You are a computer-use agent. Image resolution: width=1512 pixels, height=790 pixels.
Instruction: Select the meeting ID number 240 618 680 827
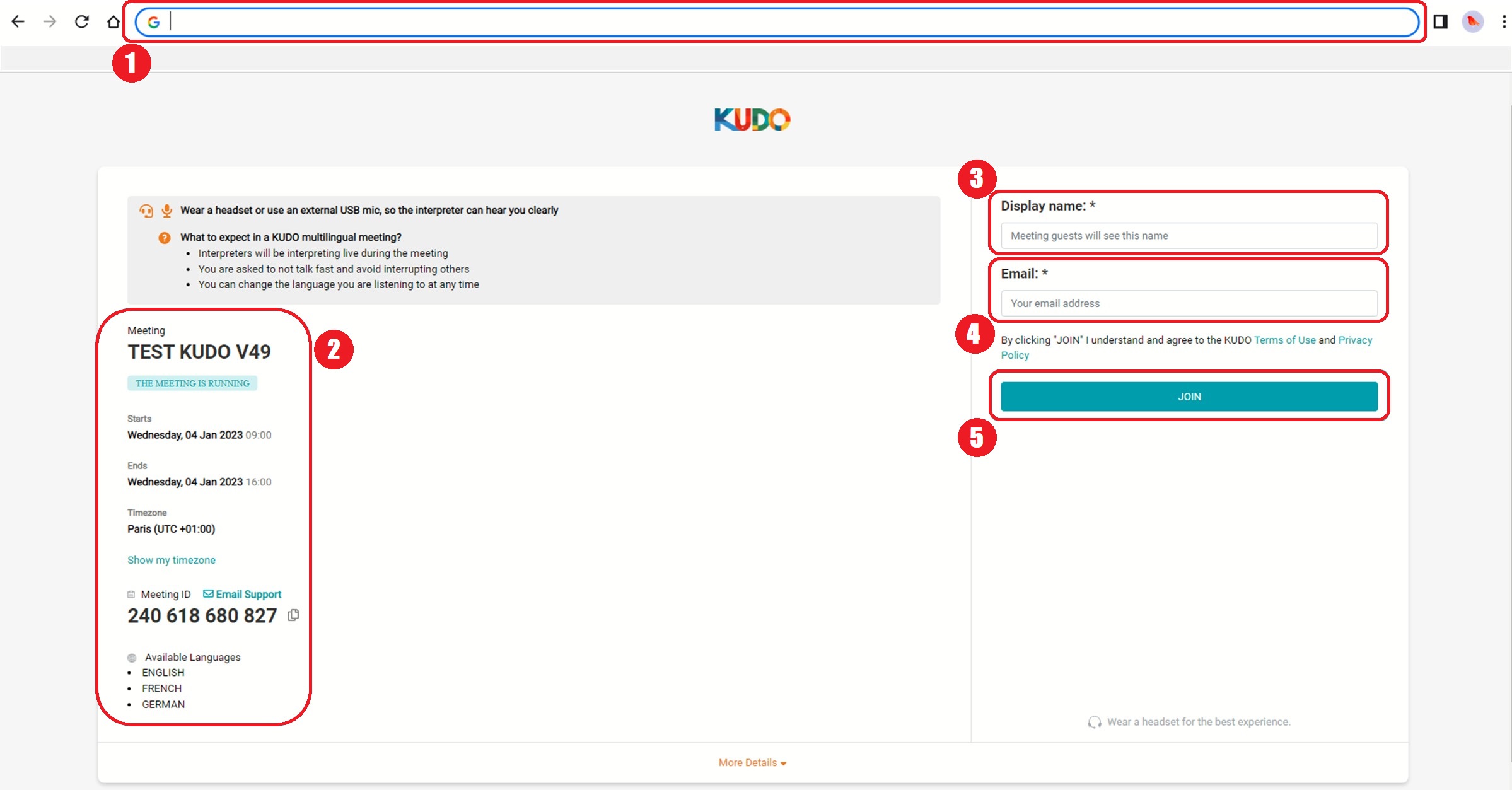coord(202,615)
